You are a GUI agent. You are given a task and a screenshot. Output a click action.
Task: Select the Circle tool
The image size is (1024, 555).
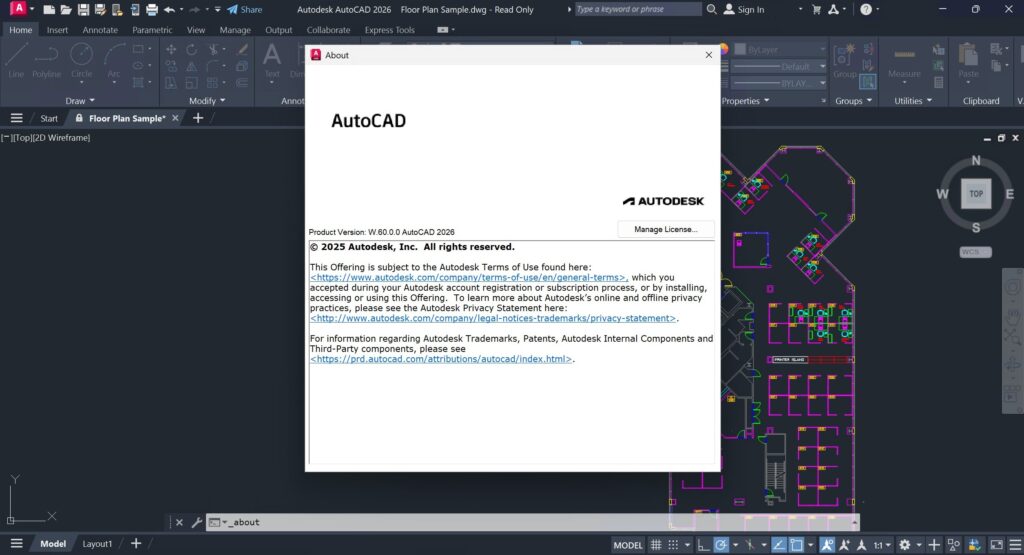pos(81,61)
